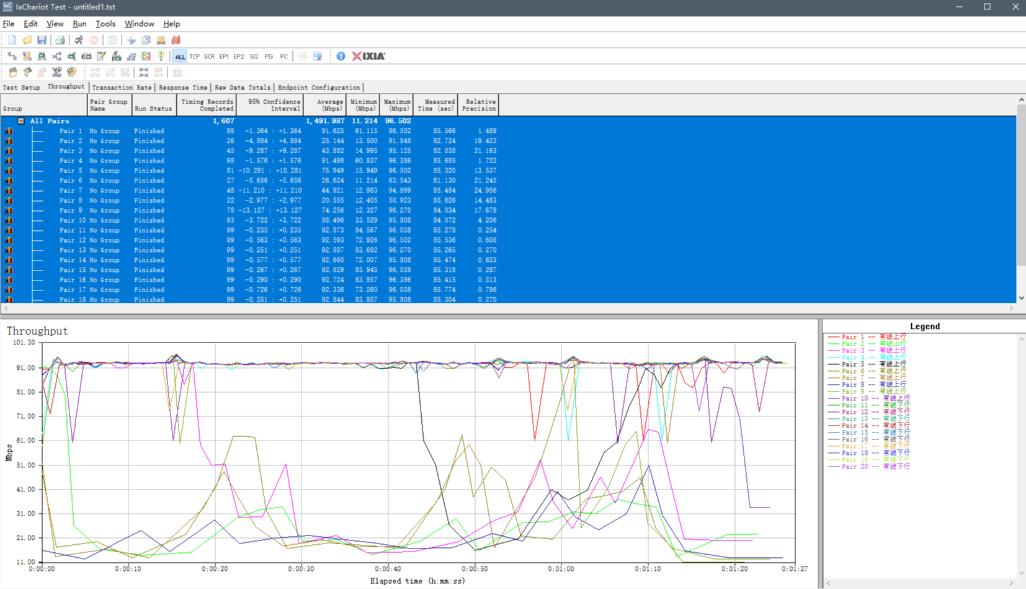Toggle the EP1 filter button

[224, 56]
